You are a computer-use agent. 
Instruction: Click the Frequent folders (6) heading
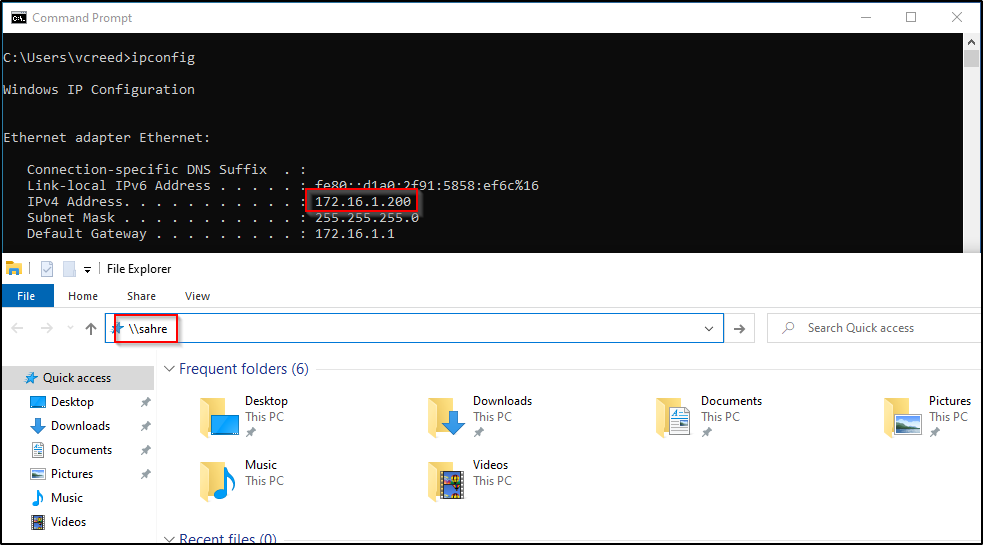244,369
